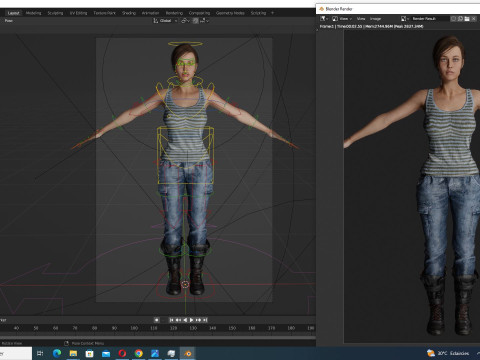Screen dimensions: 480x360
Task: Switch to the Modeling workspace tab
Action: coord(33,13)
